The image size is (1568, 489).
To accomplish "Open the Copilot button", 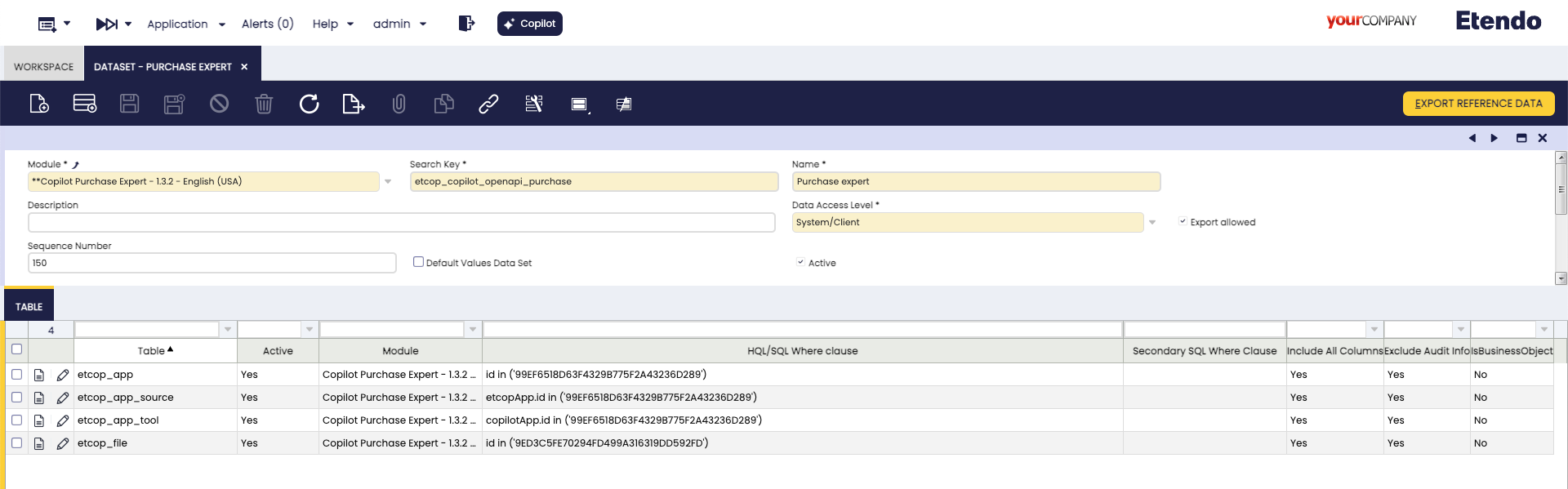I will 529,24.
